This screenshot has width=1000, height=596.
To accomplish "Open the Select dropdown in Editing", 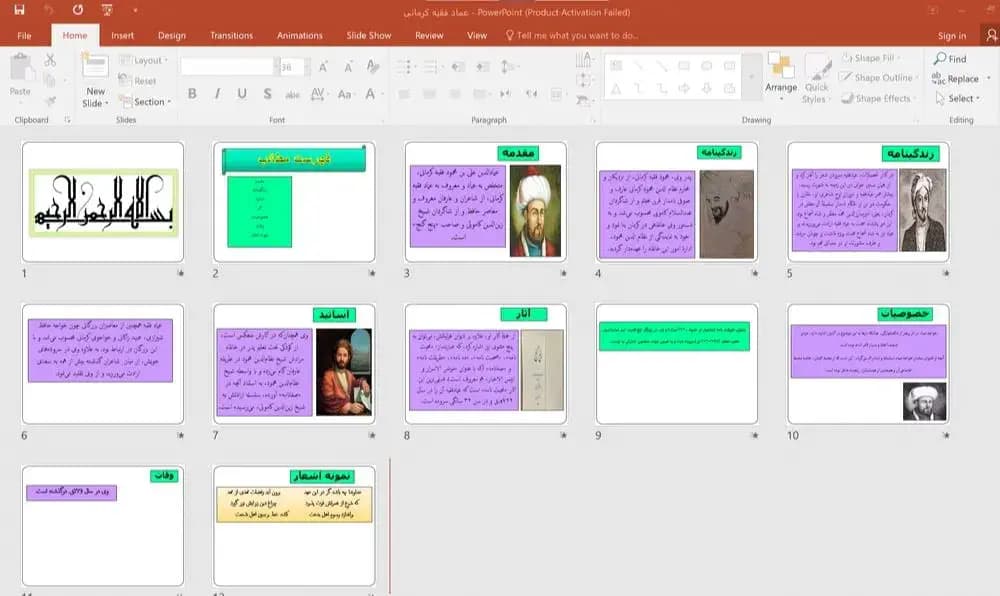I will click(x=957, y=98).
